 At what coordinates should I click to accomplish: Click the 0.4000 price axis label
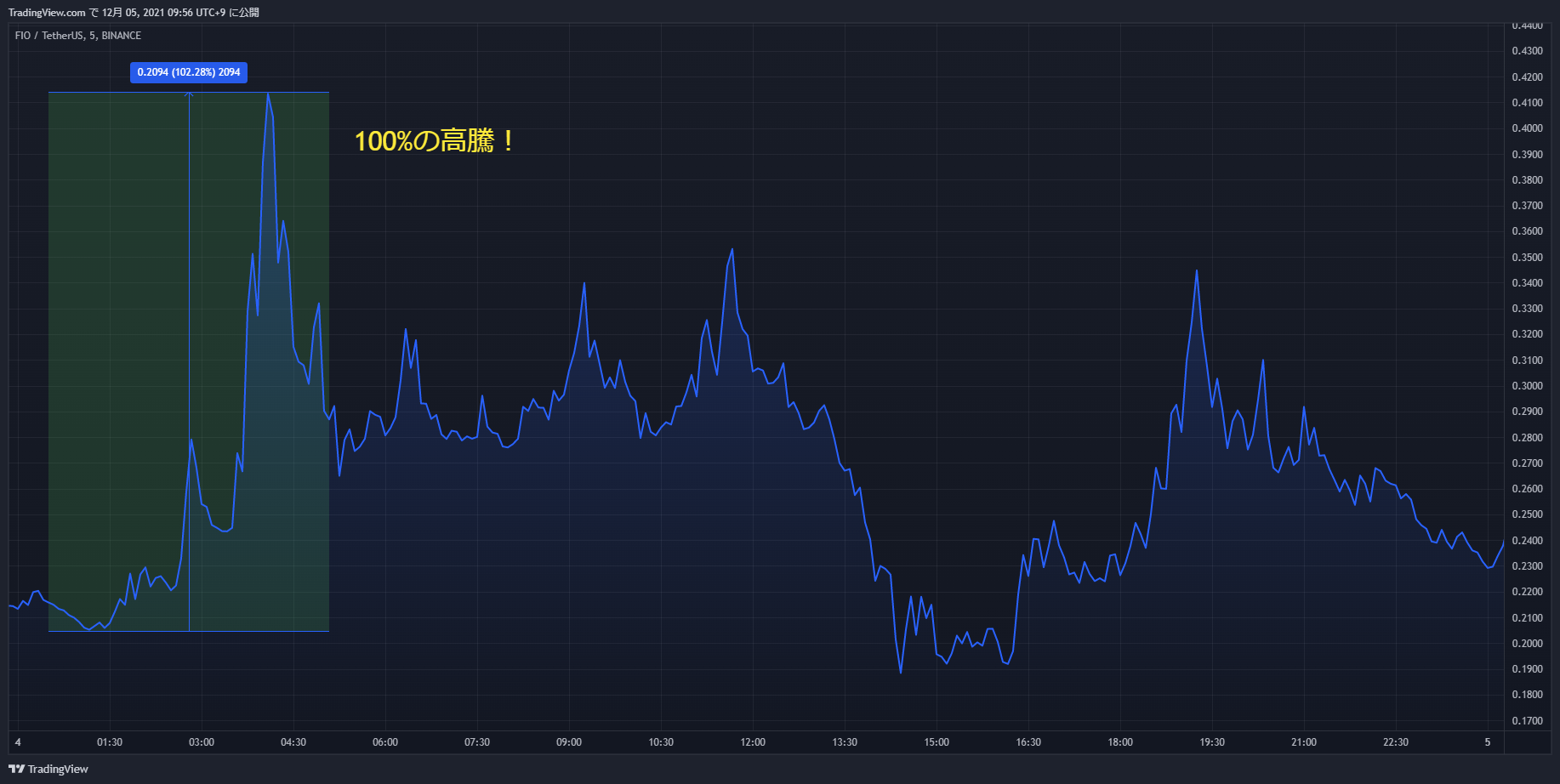[x=1527, y=128]
